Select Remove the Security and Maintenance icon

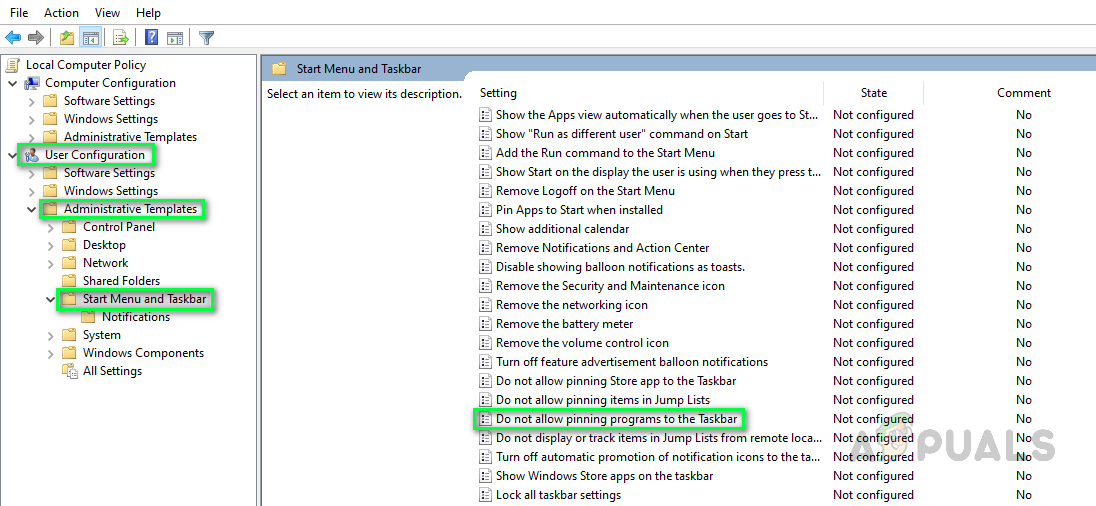click(x=610, y=286)
